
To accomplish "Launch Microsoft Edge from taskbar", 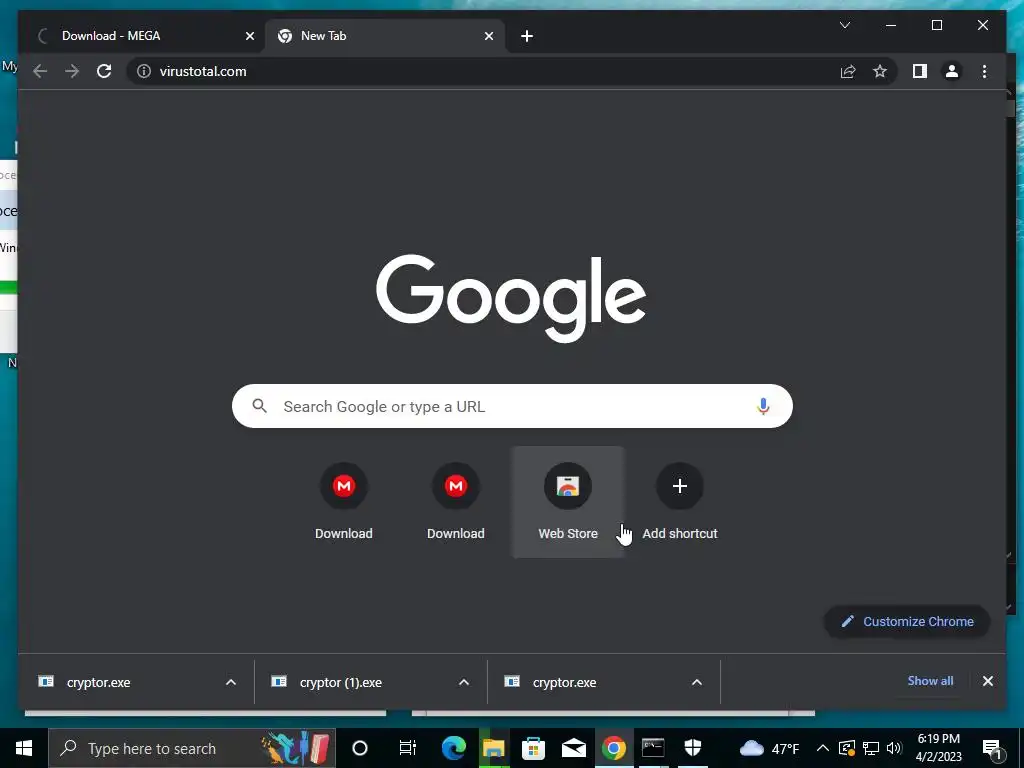I will click(453, 748).
